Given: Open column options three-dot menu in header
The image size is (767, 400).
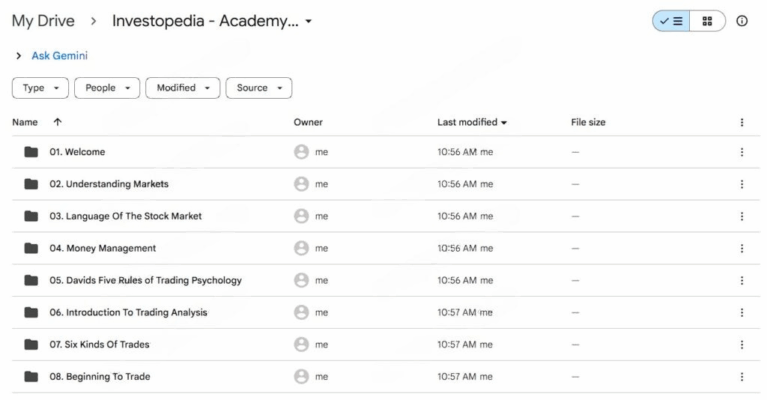Looking at the screenshot, I should 742,122.
